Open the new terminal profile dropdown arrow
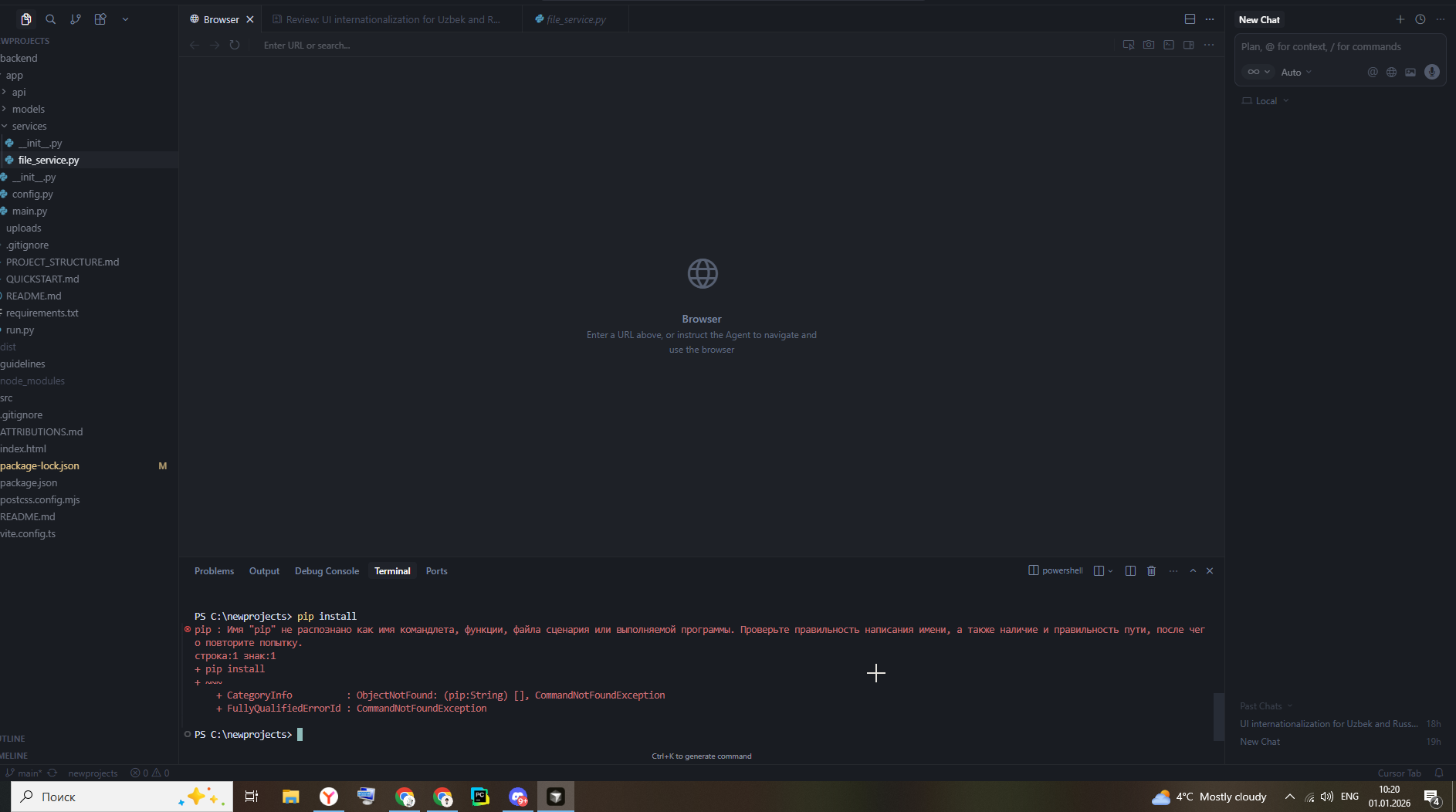This screenshot has width=1456, height=812. (1111, 570)
